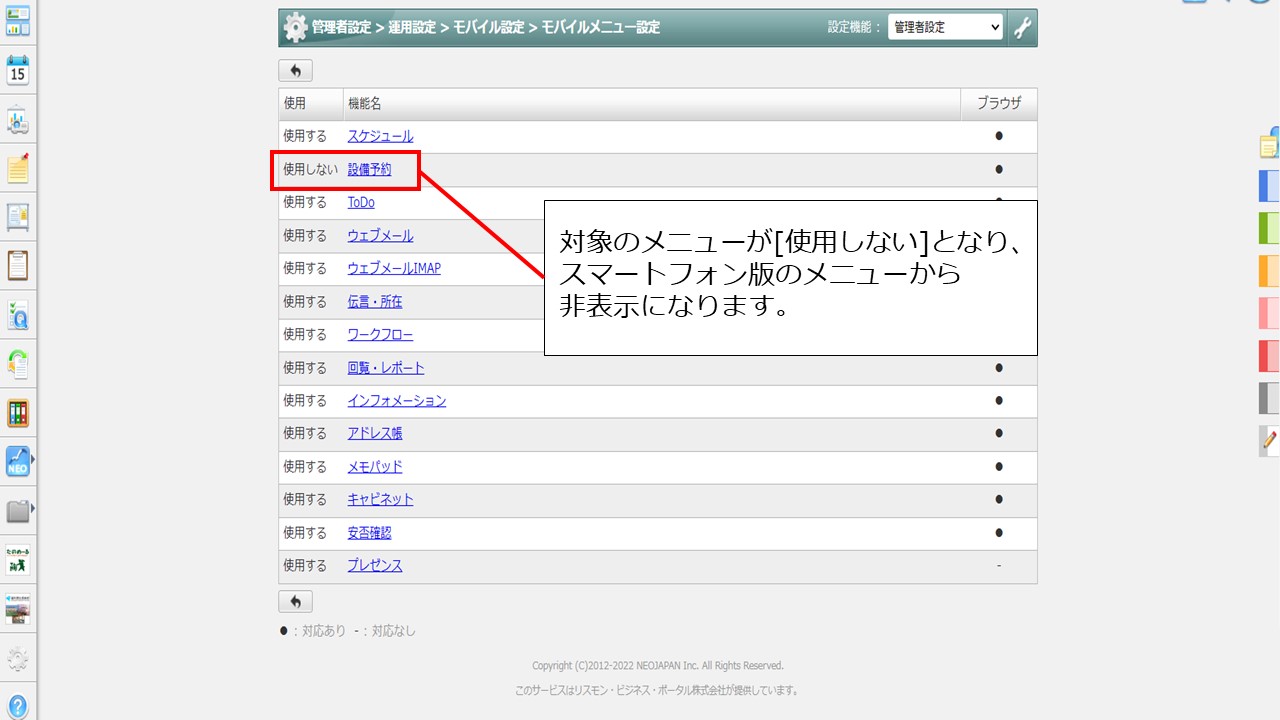1280x720 pixels.
Task: Click the green refresh document sidebar icon
Action: point(18,364)
